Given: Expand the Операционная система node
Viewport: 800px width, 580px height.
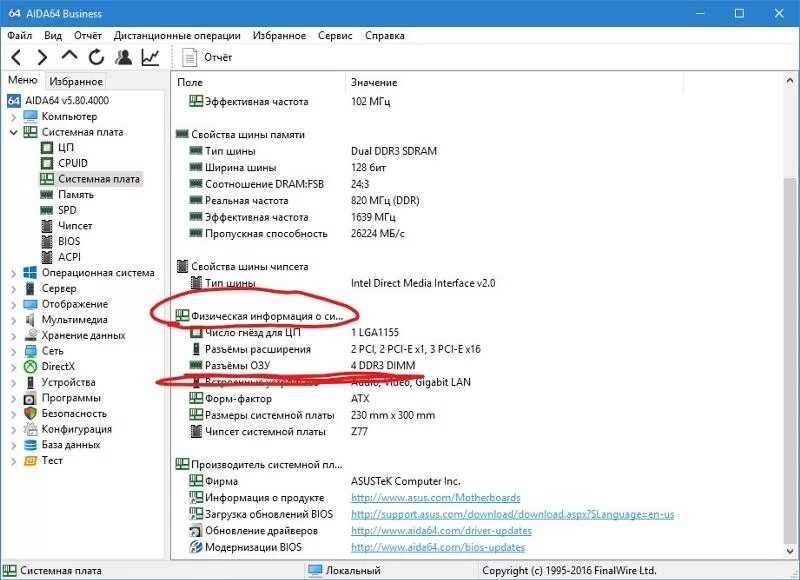Looking at the screenshot, I should point(13,273).
